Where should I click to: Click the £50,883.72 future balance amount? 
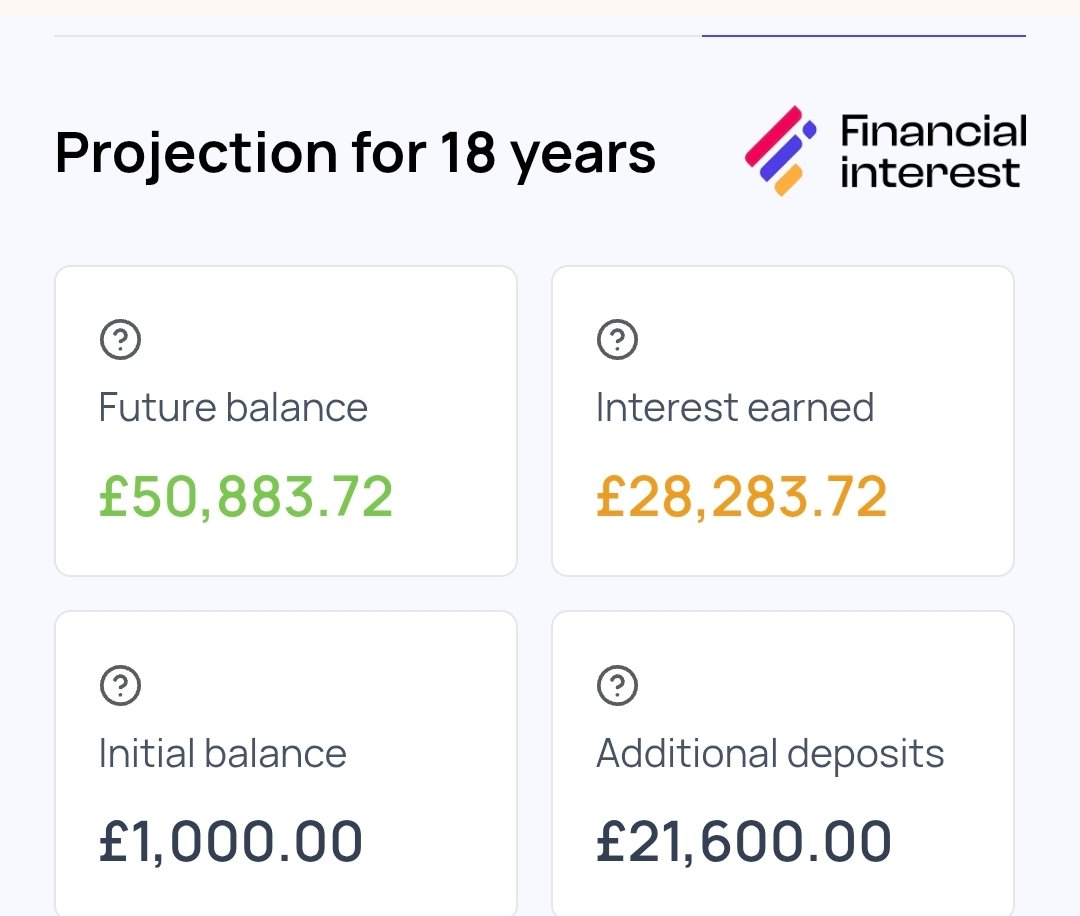246,497
